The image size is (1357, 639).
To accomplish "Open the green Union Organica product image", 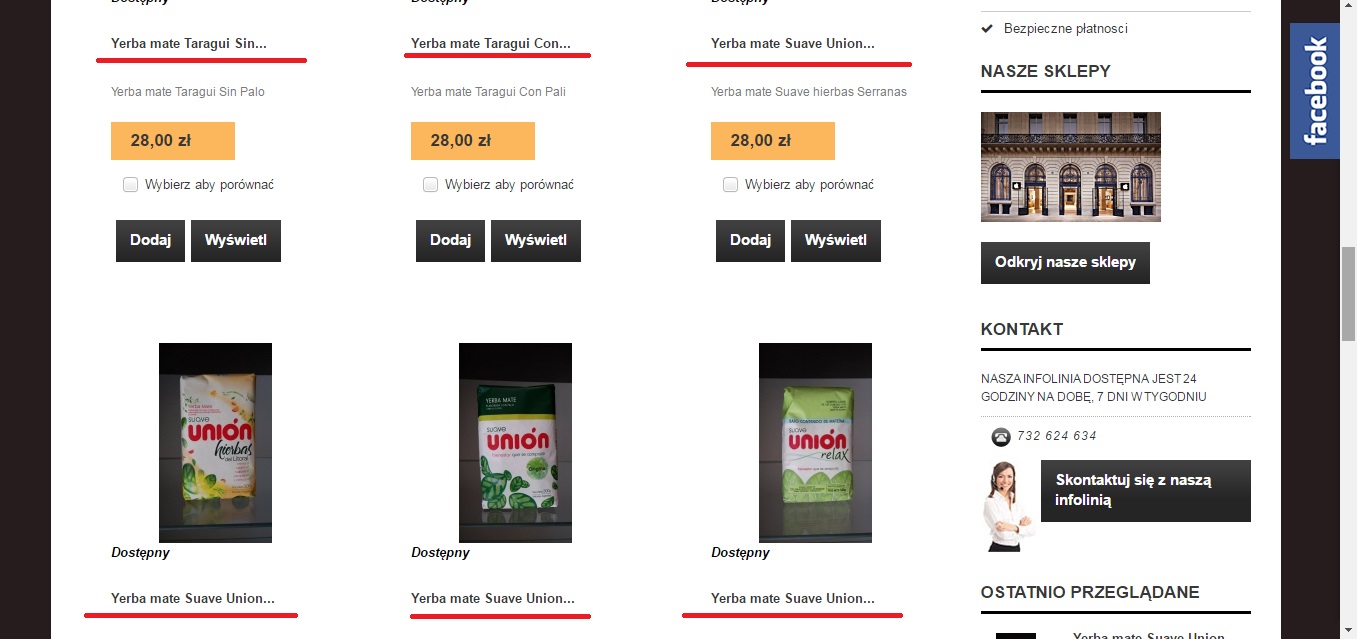I will (x=515, y=443).
